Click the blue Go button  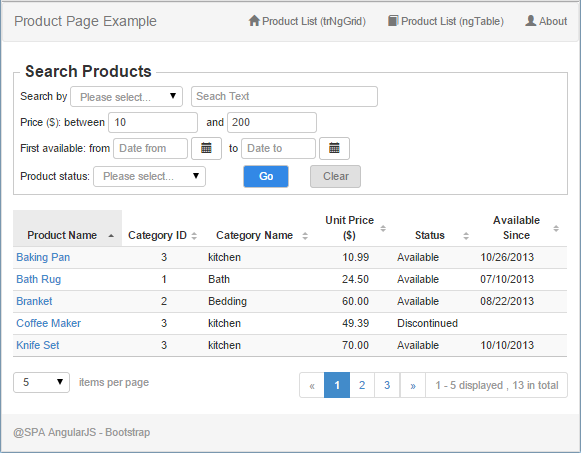click(266, 176)
